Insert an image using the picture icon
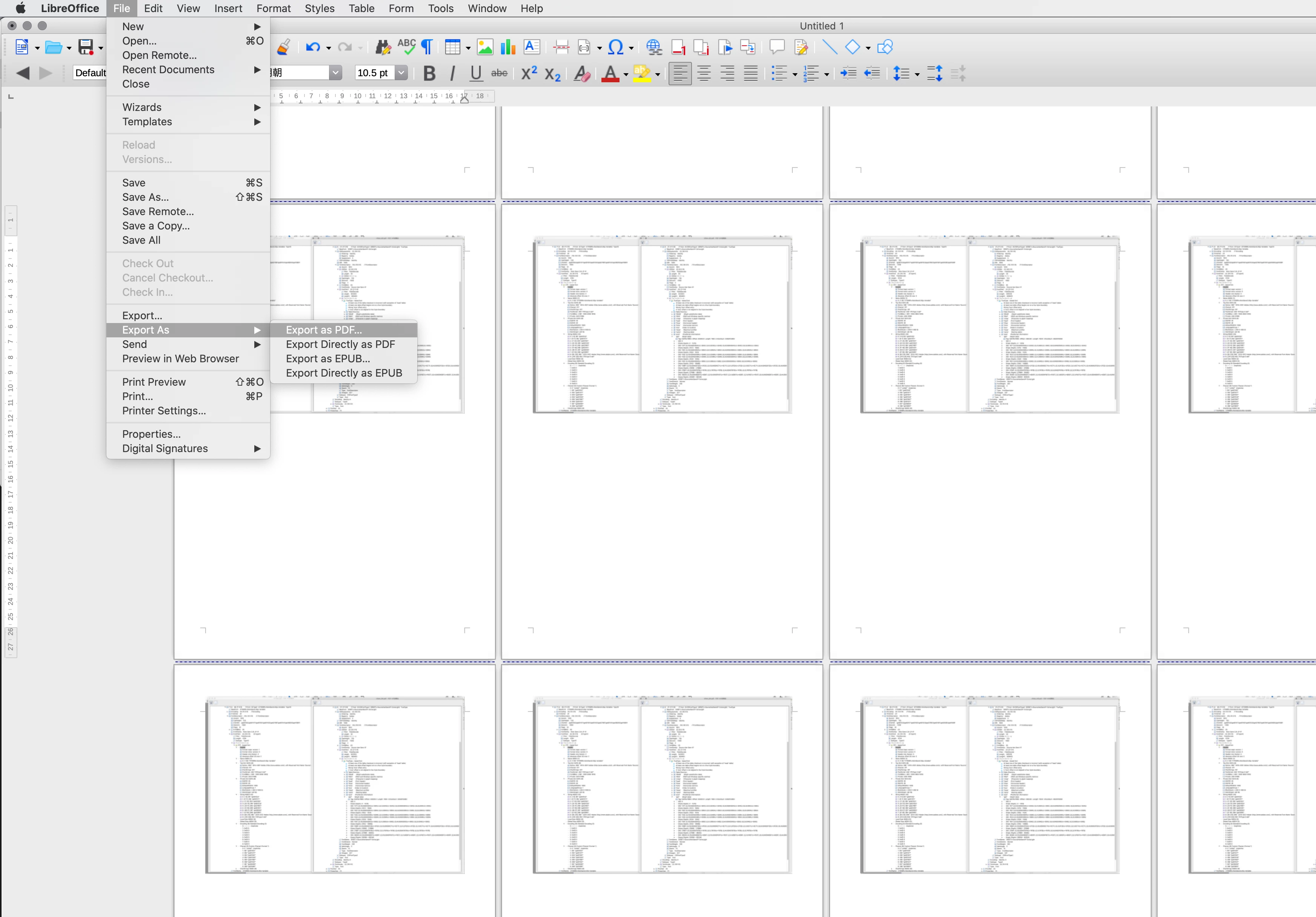The height and width of the screenshot is (917, 1316). tap(485, 47)
